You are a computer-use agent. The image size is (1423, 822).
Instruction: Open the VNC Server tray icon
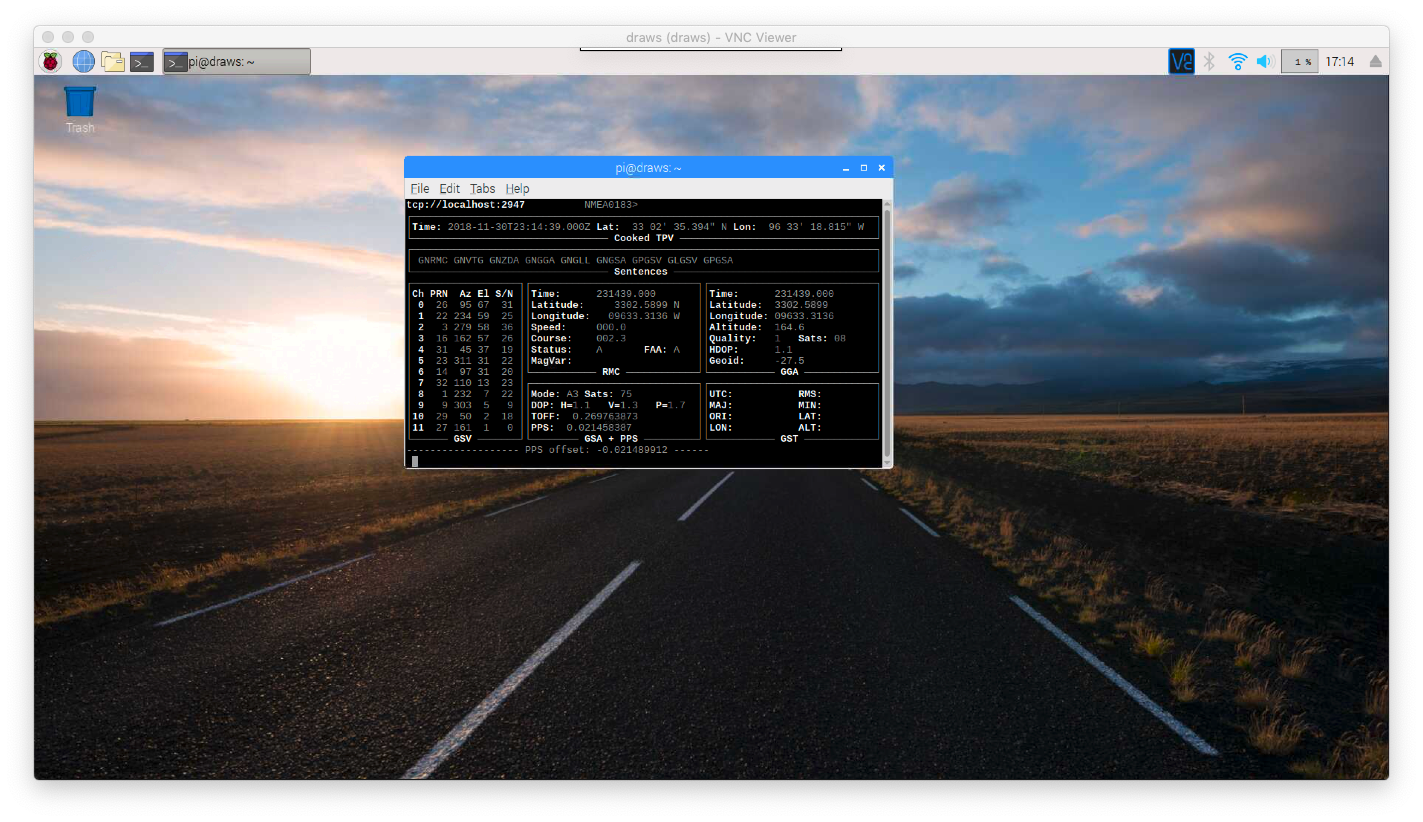pyautogui.click(x=1181, y=62)
